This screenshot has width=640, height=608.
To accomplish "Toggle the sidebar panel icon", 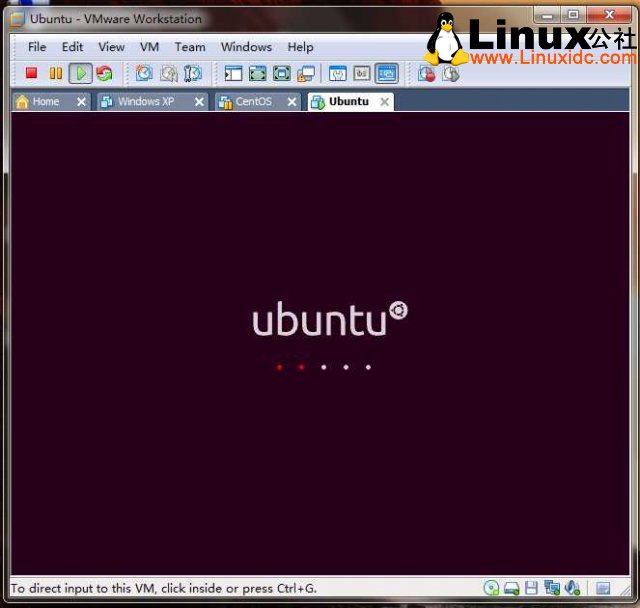I will [x=233, y=73].
